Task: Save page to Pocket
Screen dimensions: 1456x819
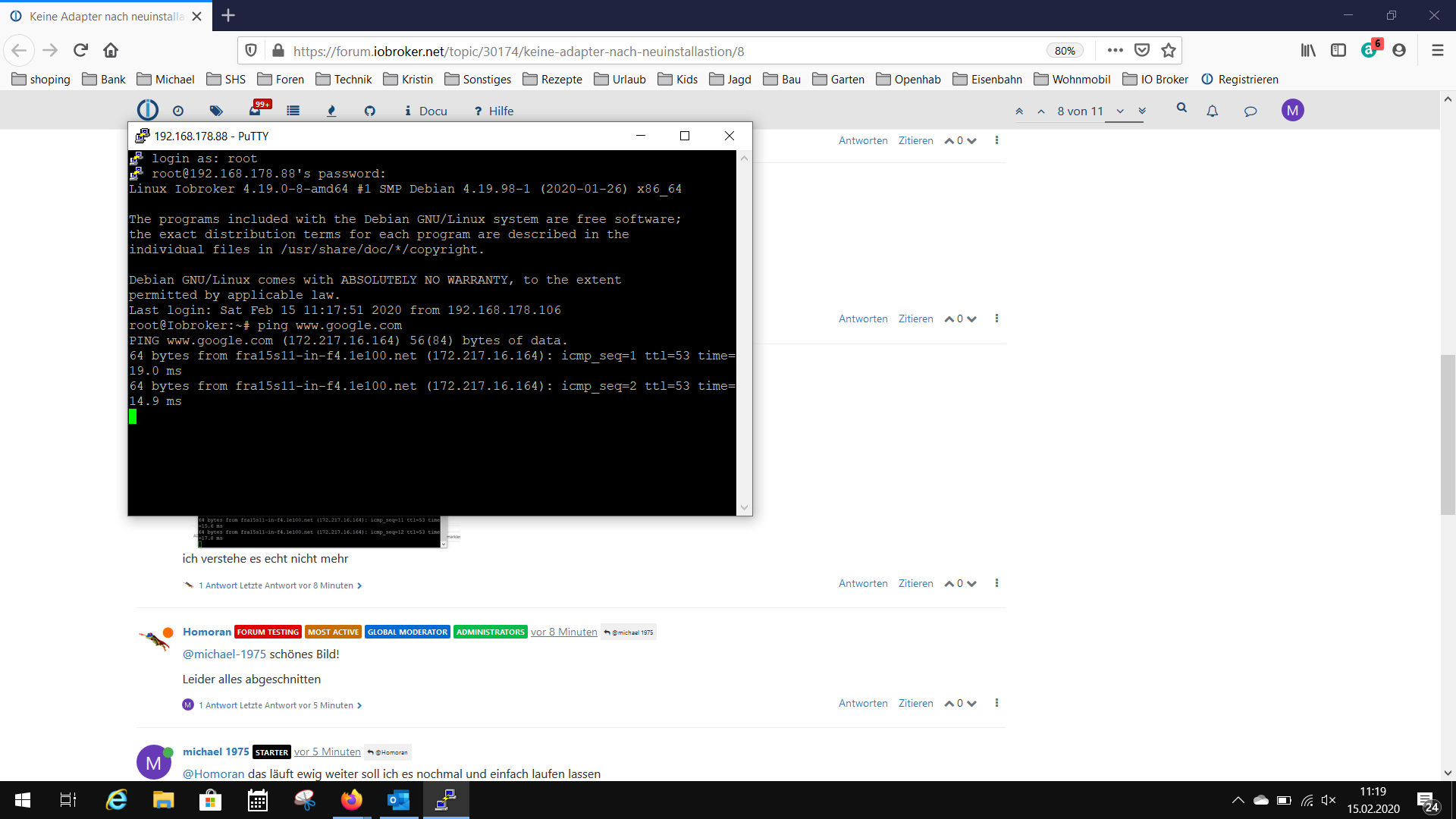Action: click(1141, 51)
